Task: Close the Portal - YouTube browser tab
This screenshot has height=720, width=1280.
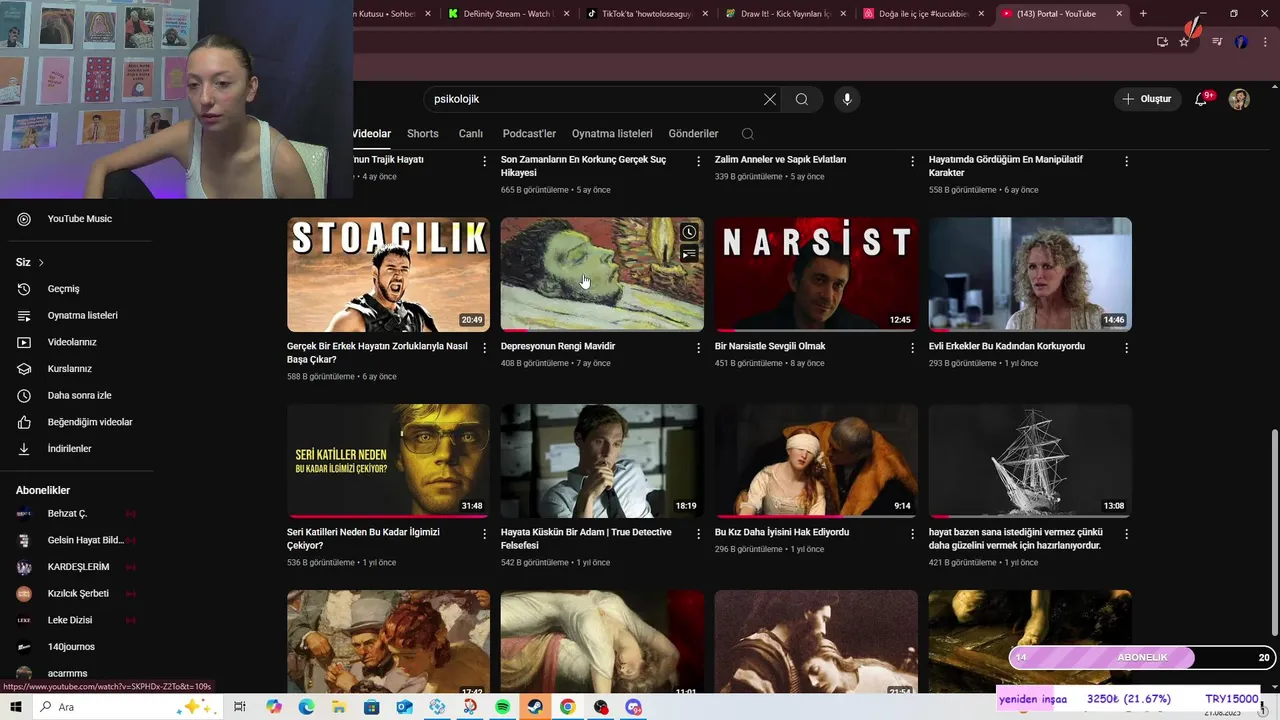Action: tap(1117, 14)
